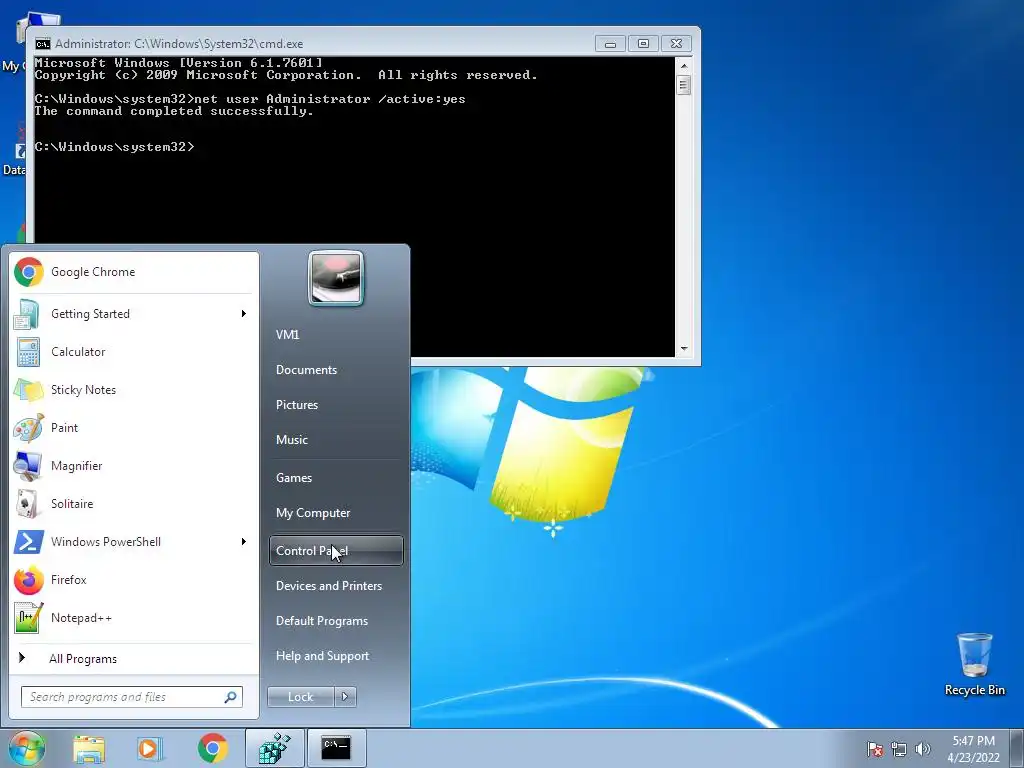
Task: Click the cmd scrollbar thumb
Action: click(x=684, y=86)
